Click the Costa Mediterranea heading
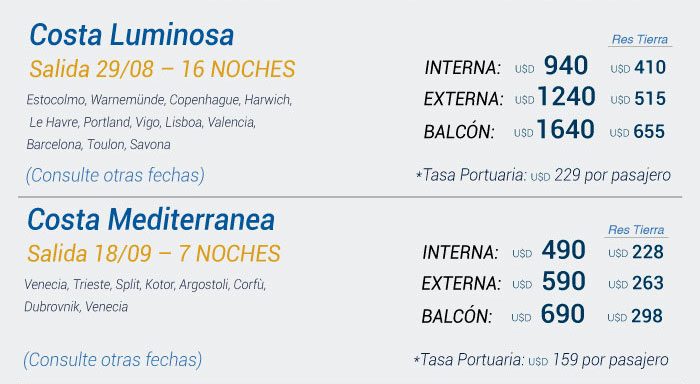 click(151, 219)
